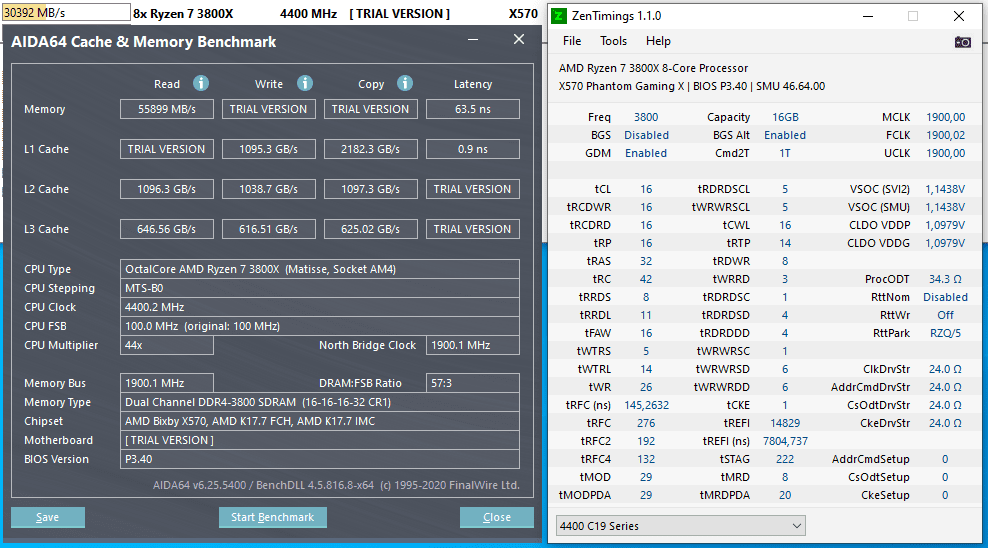The height and width of the screenshot is (548, 988).
Task: Click Memory Read value 55899 MB/s
Action: pyautogui.click(x=167, y=109)
